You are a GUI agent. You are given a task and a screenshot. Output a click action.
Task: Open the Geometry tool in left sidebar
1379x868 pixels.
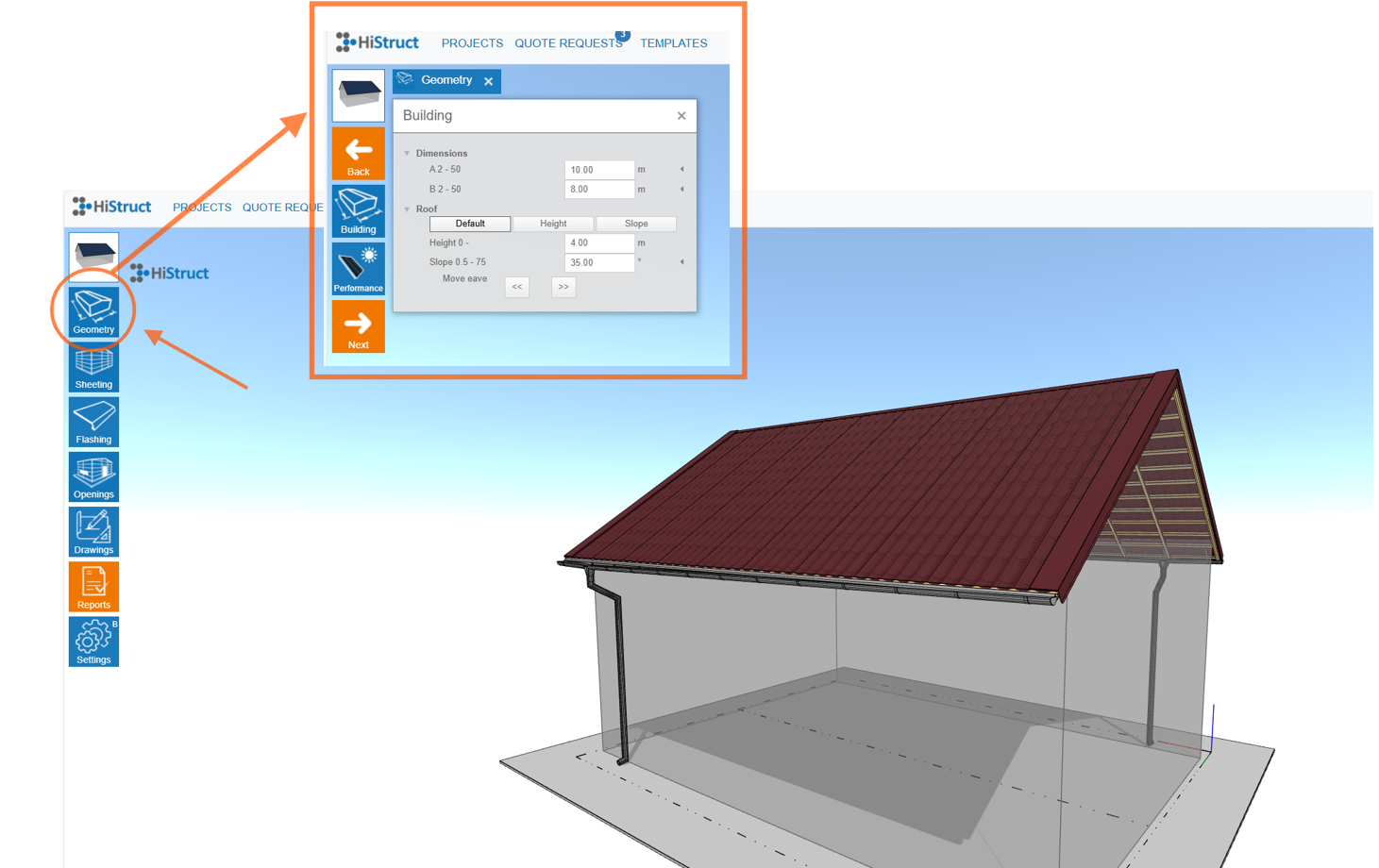coord(93,312)
